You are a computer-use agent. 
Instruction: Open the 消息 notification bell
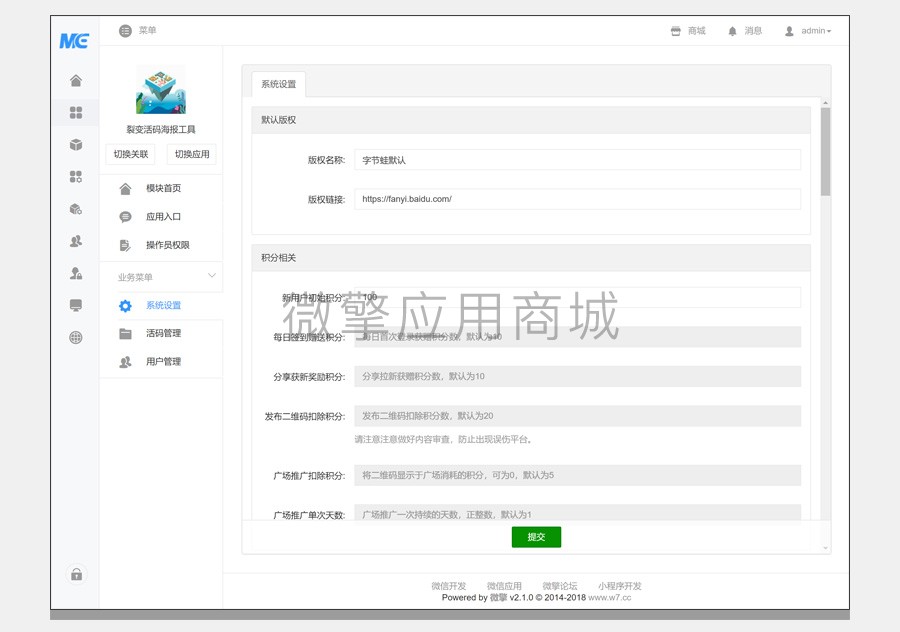click(x=744, y=30)
